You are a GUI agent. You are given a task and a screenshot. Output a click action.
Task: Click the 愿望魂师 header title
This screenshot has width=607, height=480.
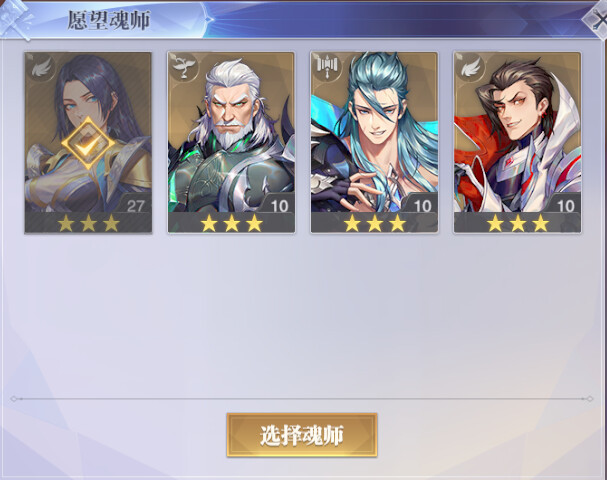click(109, 21)
